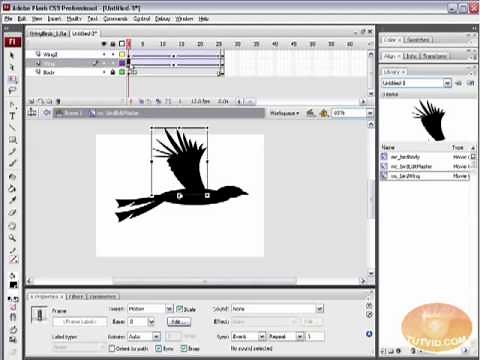This screenshot has height=360, width=480.
Task: Toggle the Scale checkbox
Action: [179, 309]
